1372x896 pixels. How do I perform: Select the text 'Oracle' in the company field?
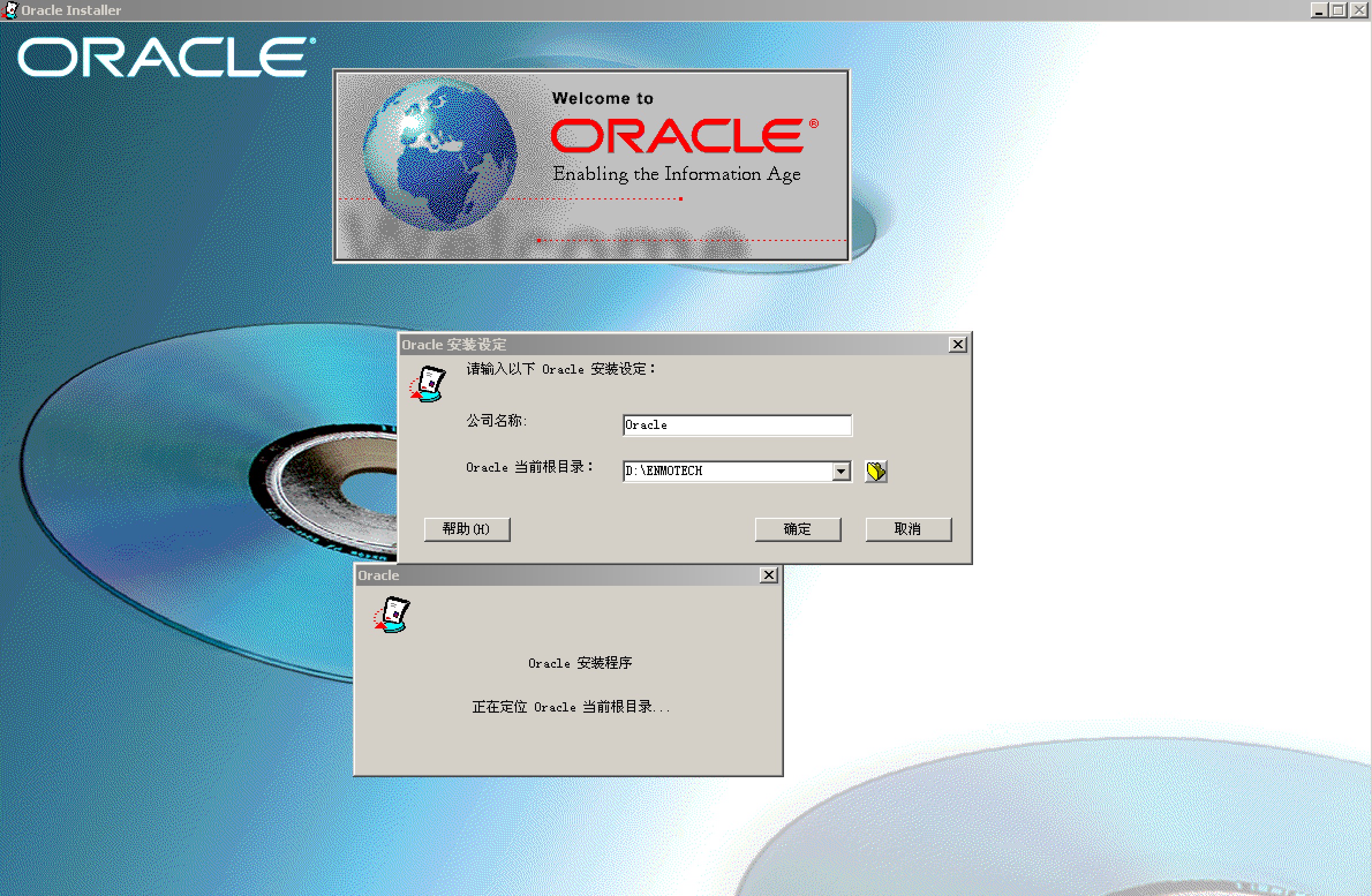tap(646, 425)
